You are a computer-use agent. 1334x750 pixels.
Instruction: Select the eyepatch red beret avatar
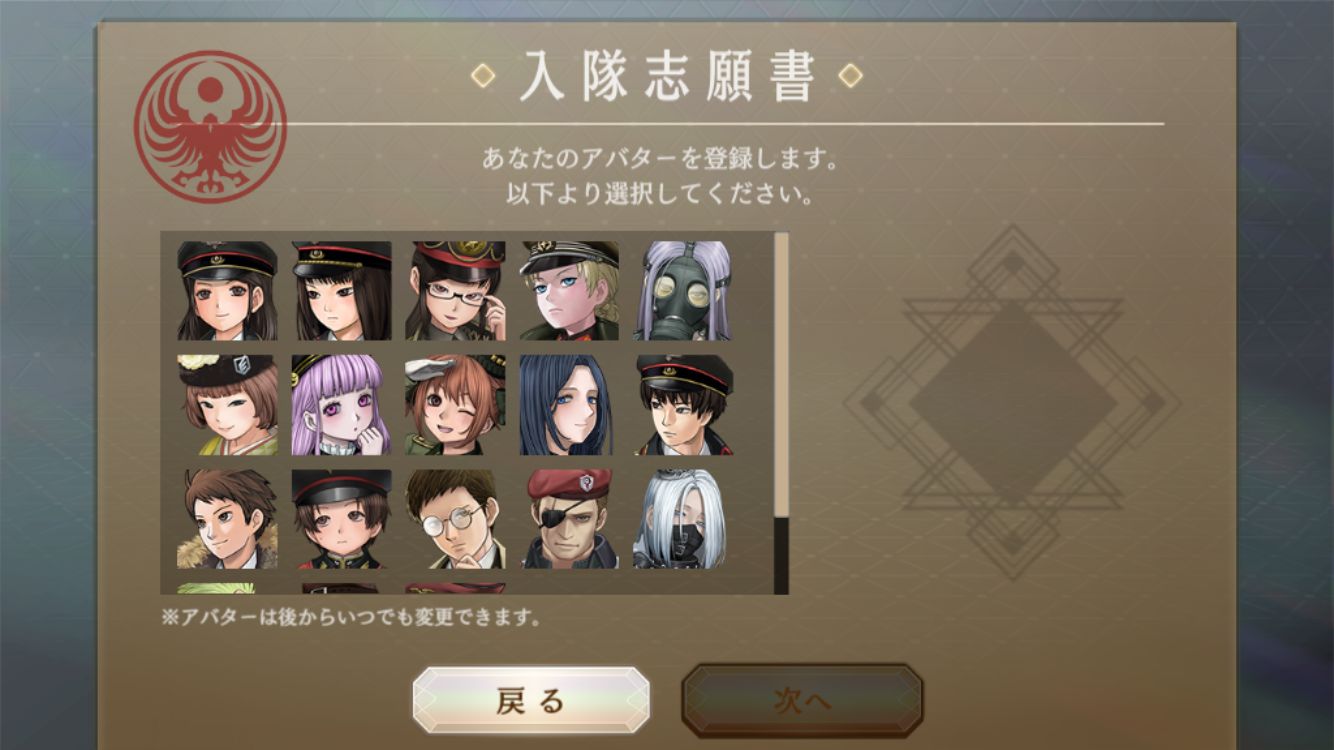click(x=569, y=519)
